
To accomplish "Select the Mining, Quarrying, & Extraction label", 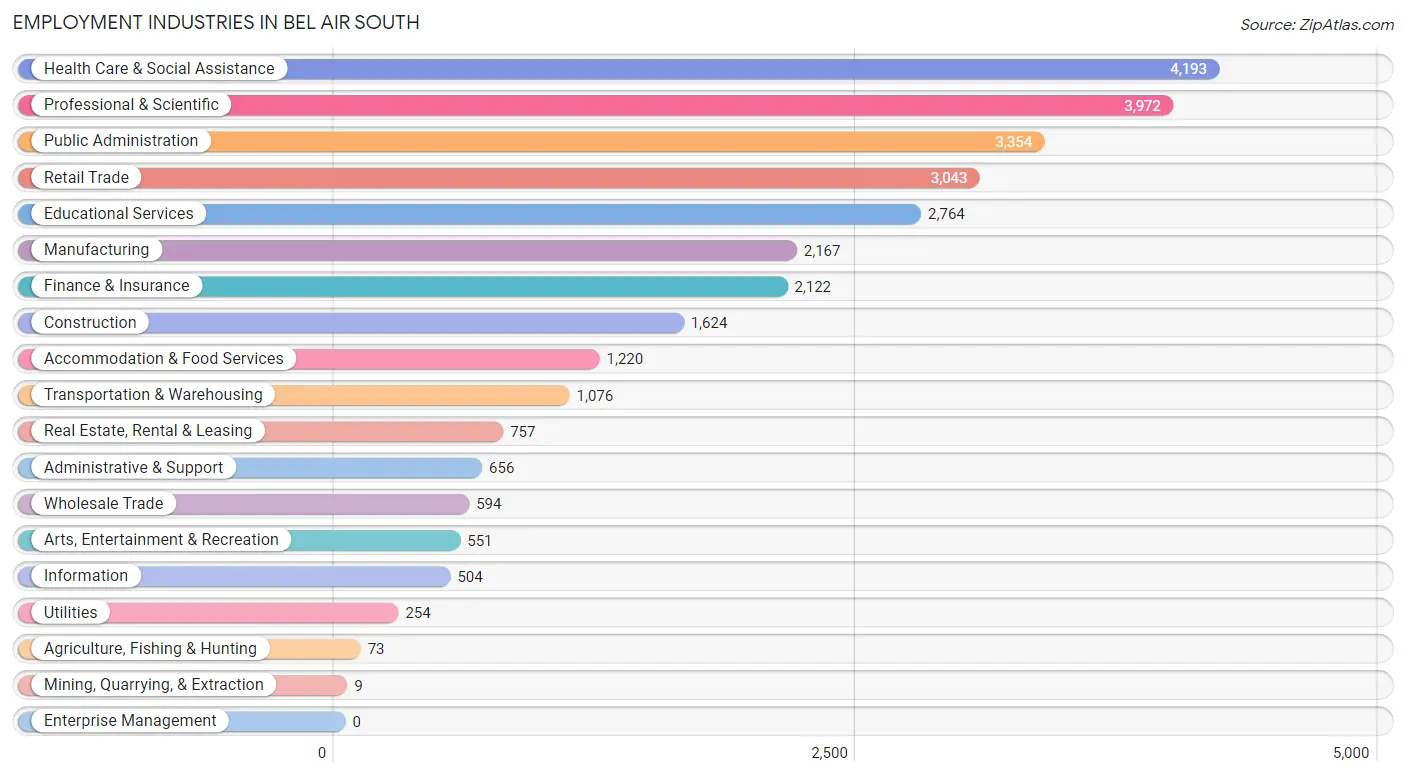I will click(x=154, y=685).
